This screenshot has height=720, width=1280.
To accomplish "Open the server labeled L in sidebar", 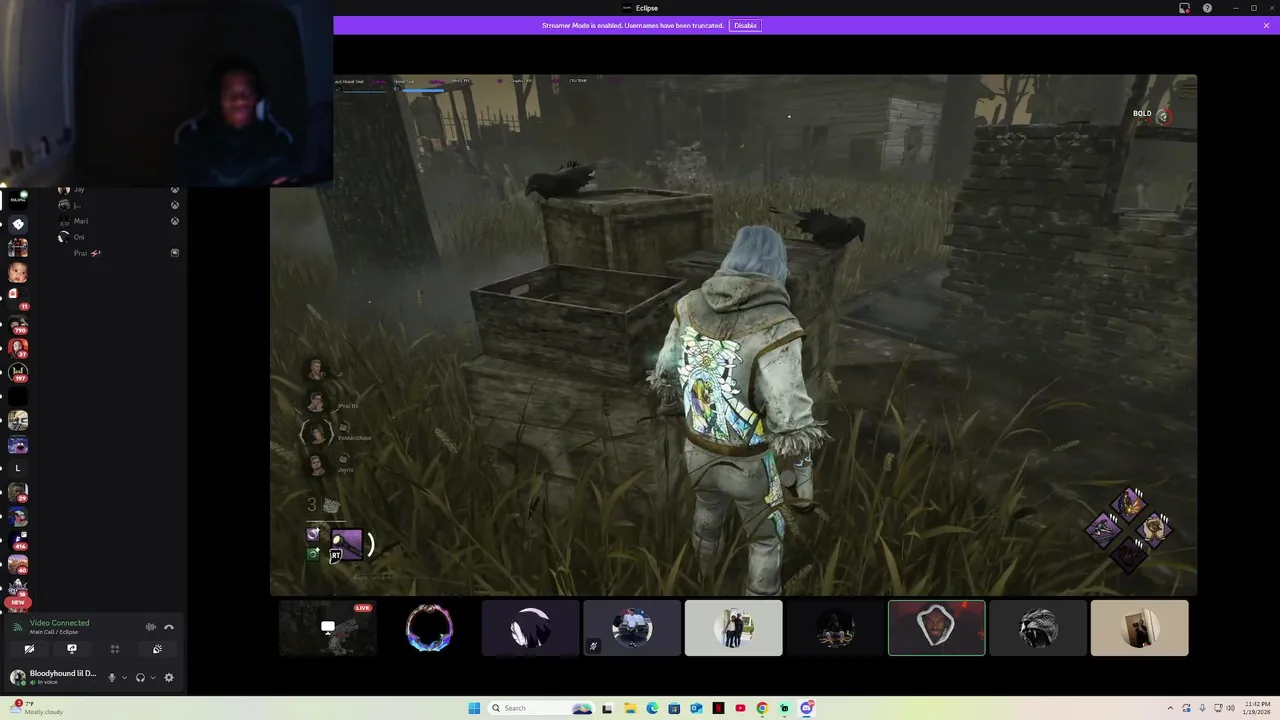I will click(x=18, y=468).
